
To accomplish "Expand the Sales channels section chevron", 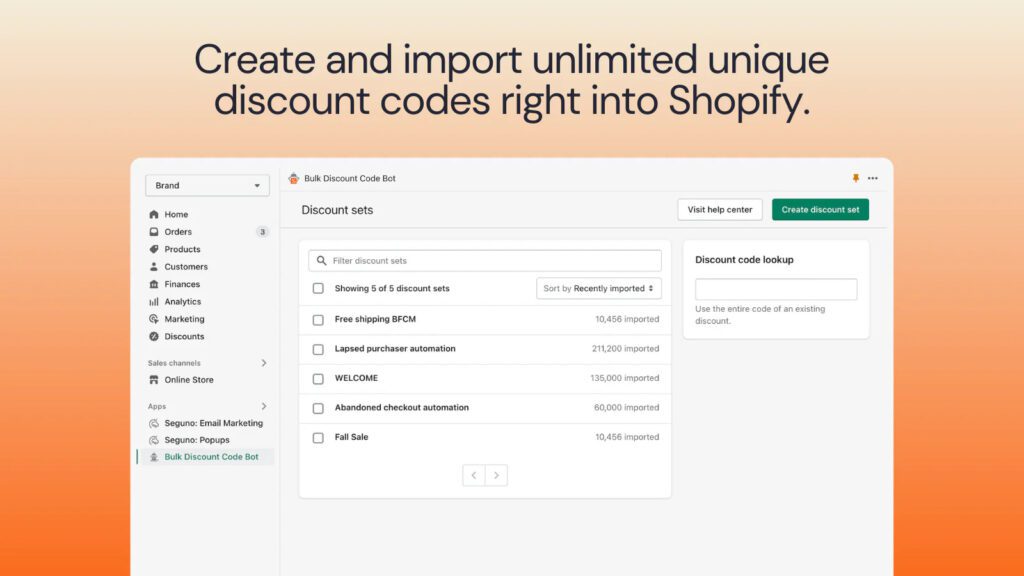I will (264, 363).
